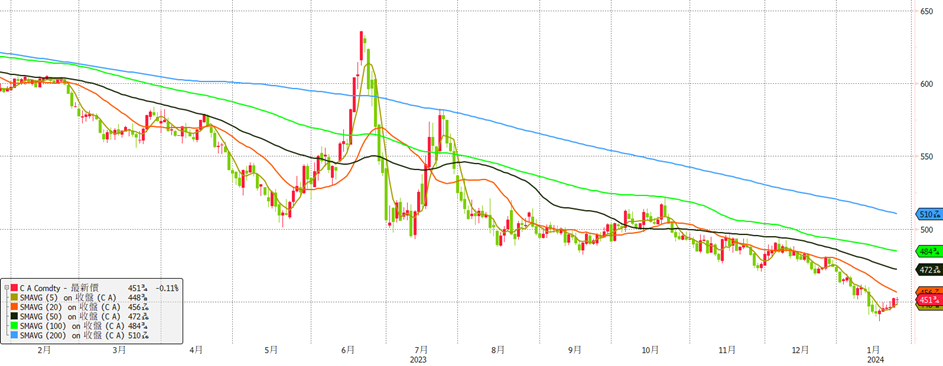Screen dimensions: 943x366
Task: Click the green SMAVG (100) color swatch
Action: 14,326
